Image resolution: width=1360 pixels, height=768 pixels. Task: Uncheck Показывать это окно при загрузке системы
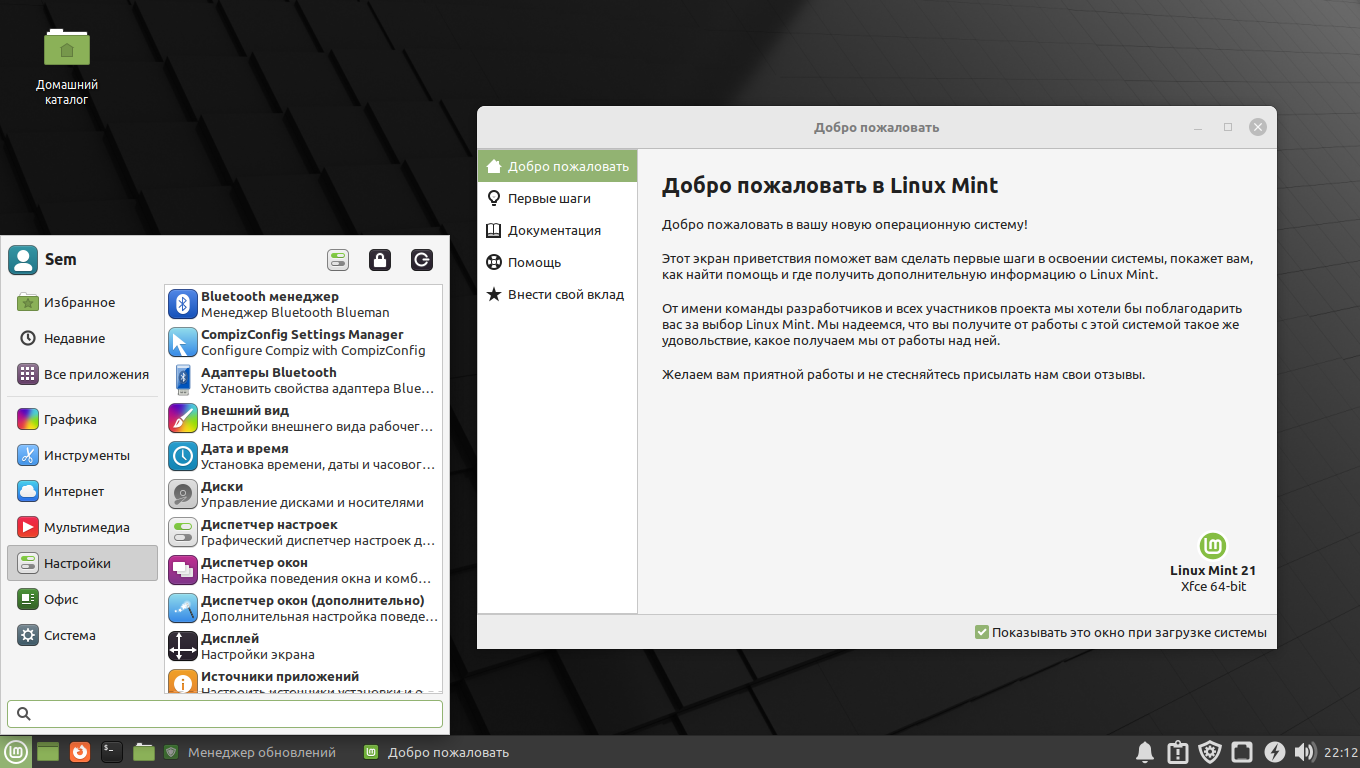[x=982, y=632]
